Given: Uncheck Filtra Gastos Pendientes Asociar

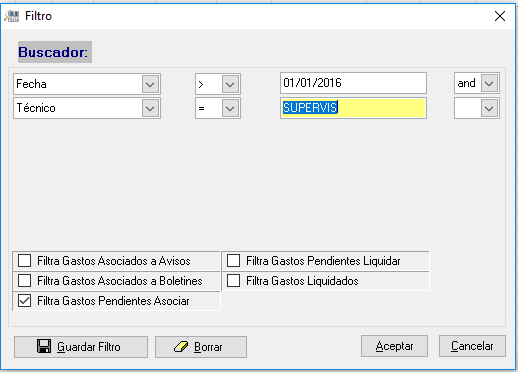Looking at the screenshot, I should (24, 301).
